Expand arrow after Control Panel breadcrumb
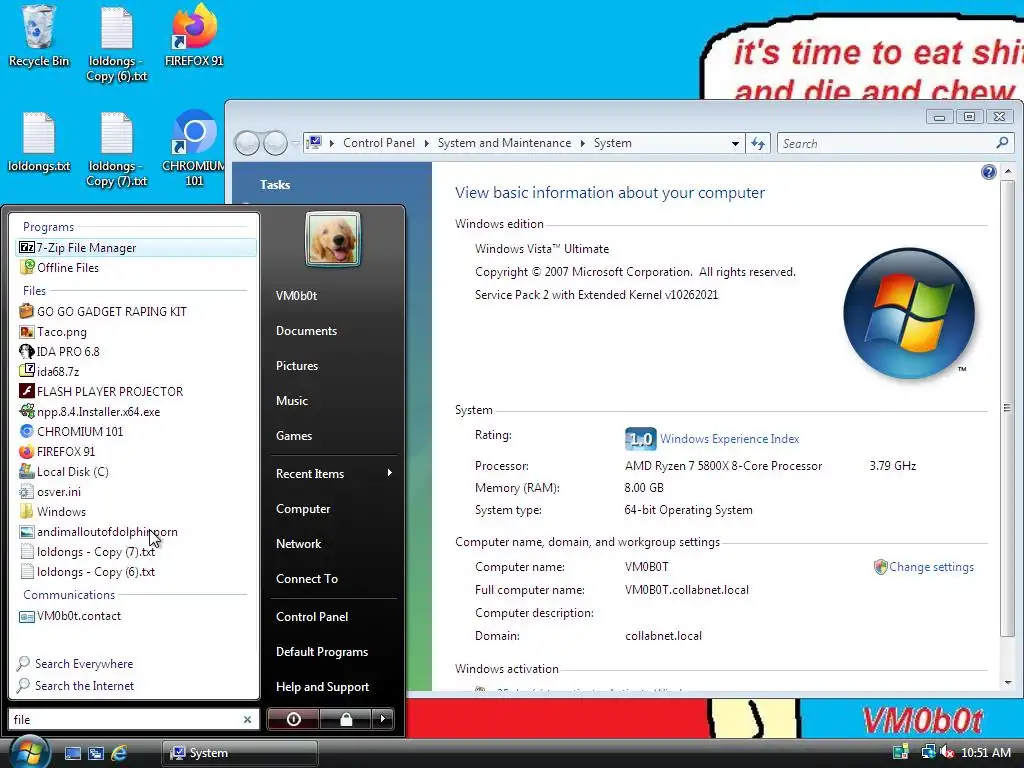The image size is (1024, 768). [426, 143]
